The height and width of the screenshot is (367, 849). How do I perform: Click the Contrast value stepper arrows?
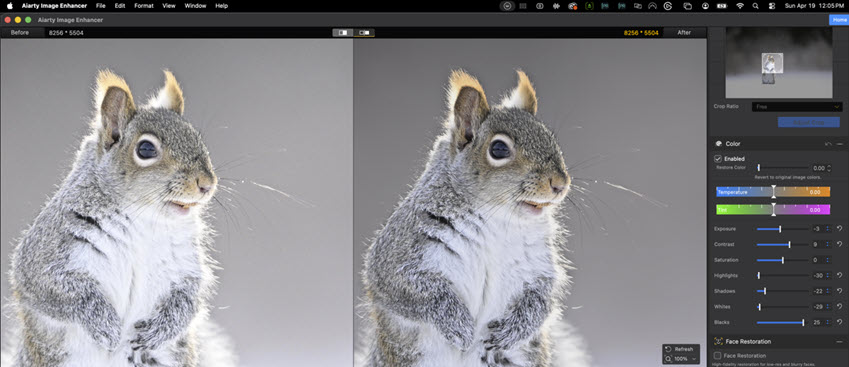[x=828, y=245]
